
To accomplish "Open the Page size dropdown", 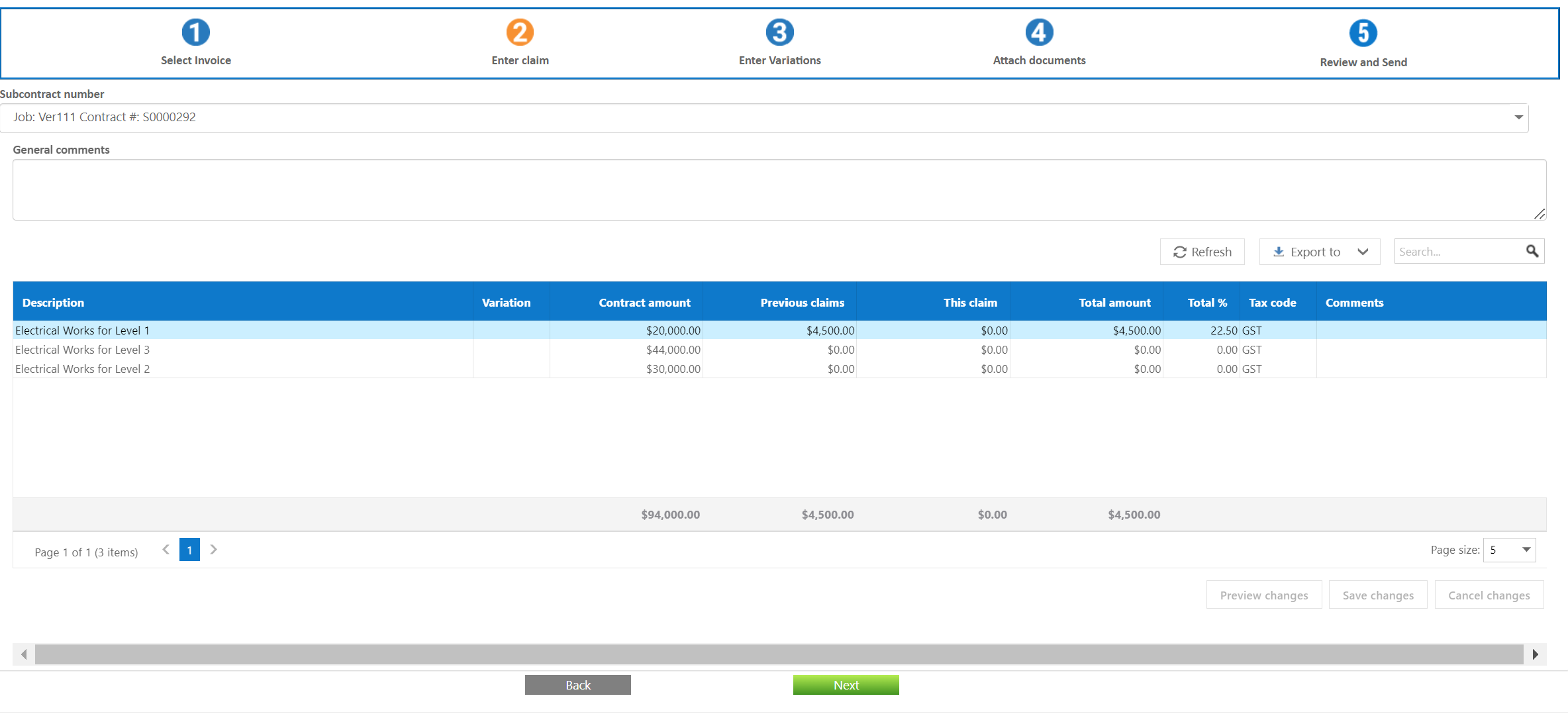I will (1526, 550).
